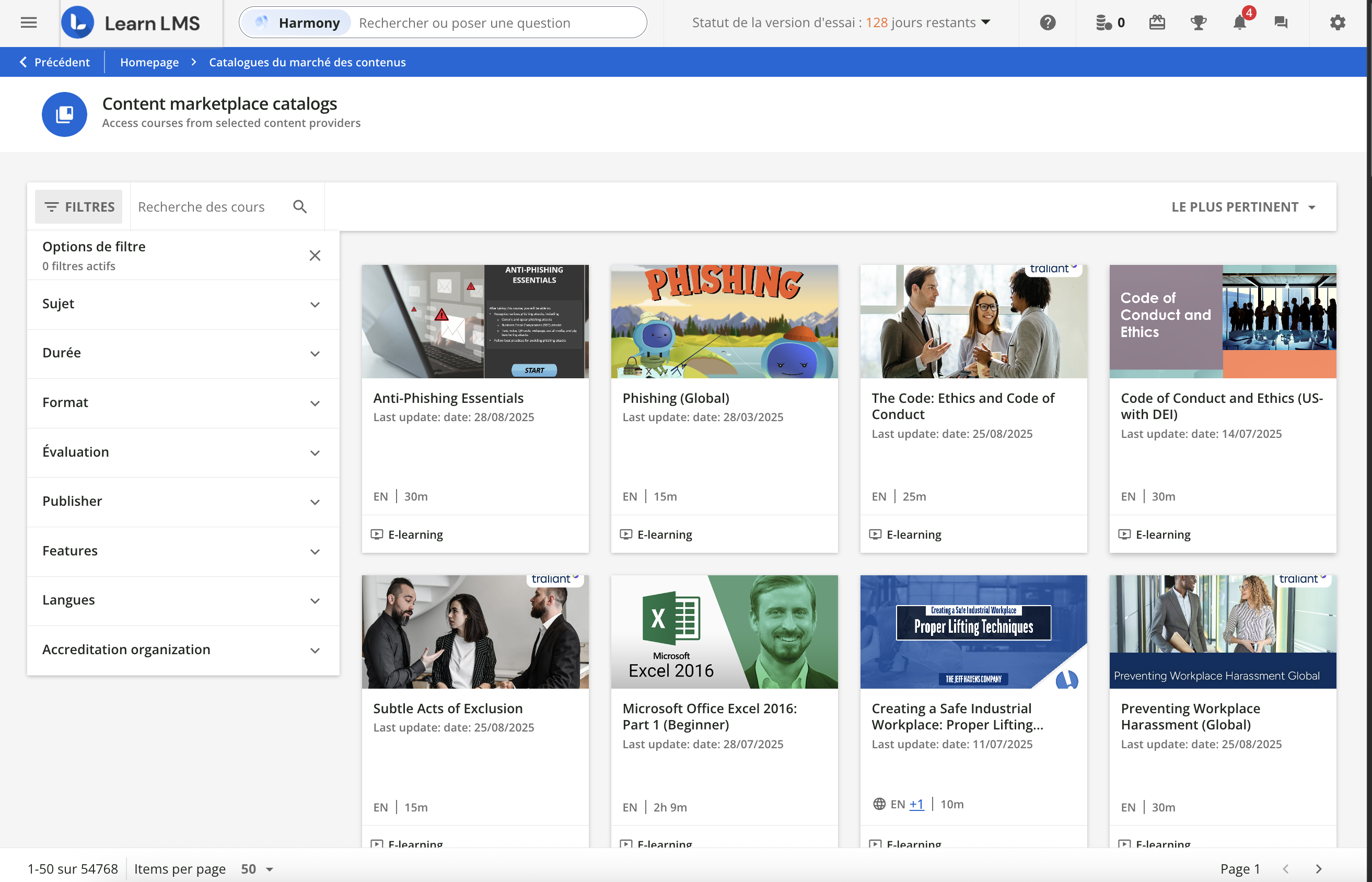
Task: Click the Homepage breadcrumb
Action: [149, 62]
